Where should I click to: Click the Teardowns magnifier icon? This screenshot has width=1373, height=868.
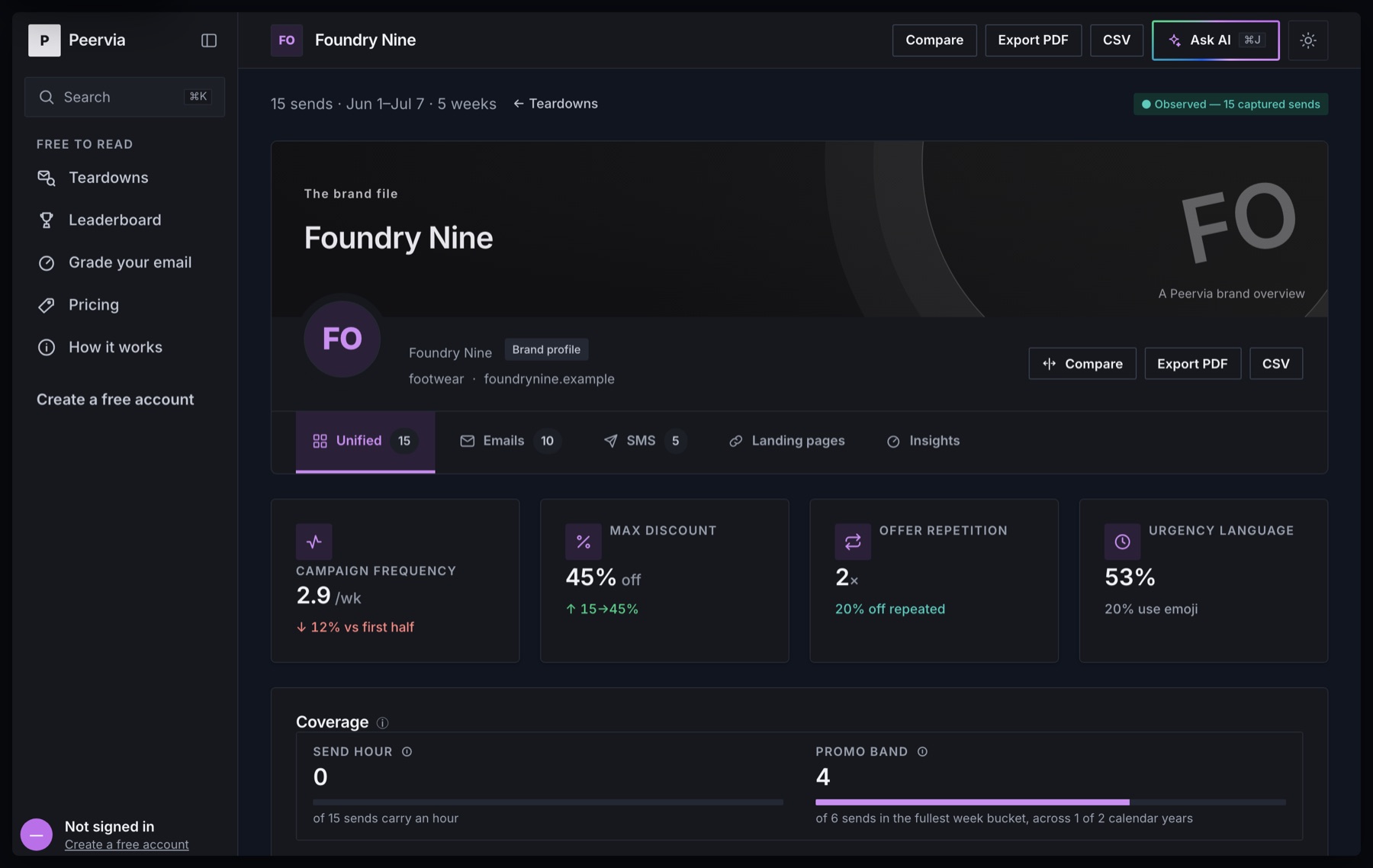pyautogui.click(x=47, y=178)
